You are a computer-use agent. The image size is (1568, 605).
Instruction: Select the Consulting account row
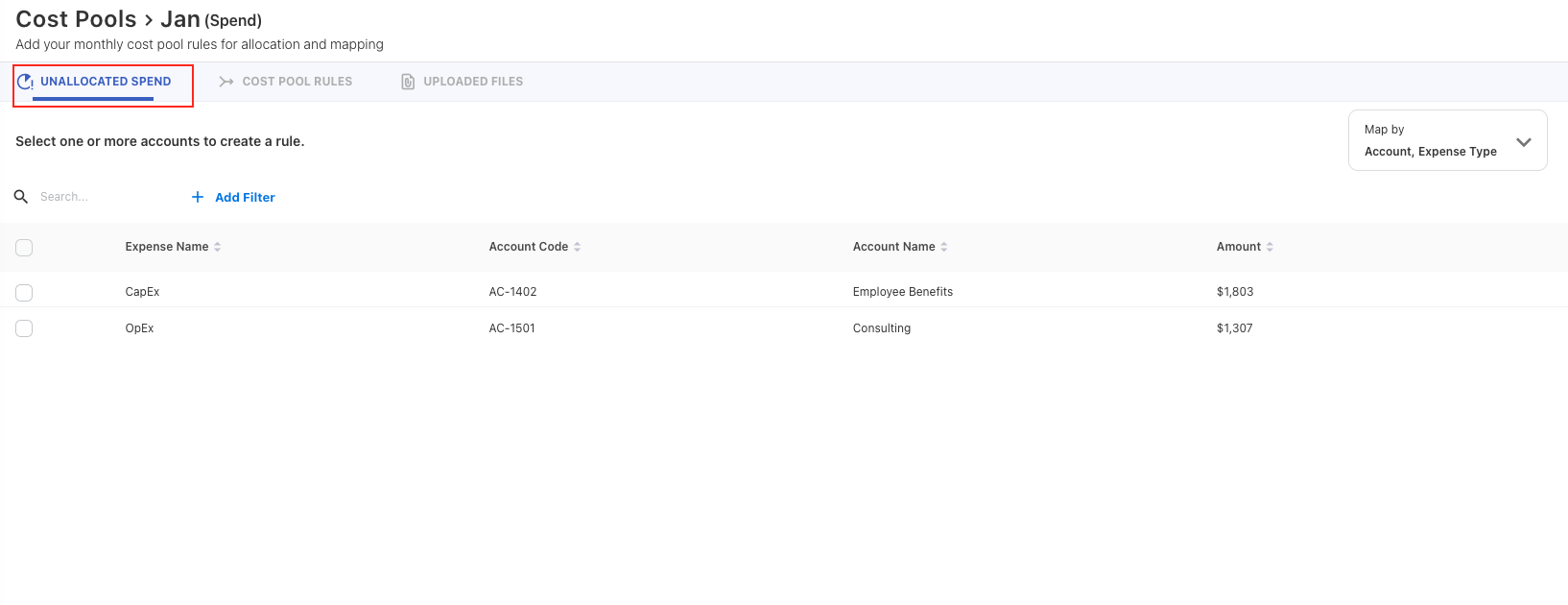(881, 328)
